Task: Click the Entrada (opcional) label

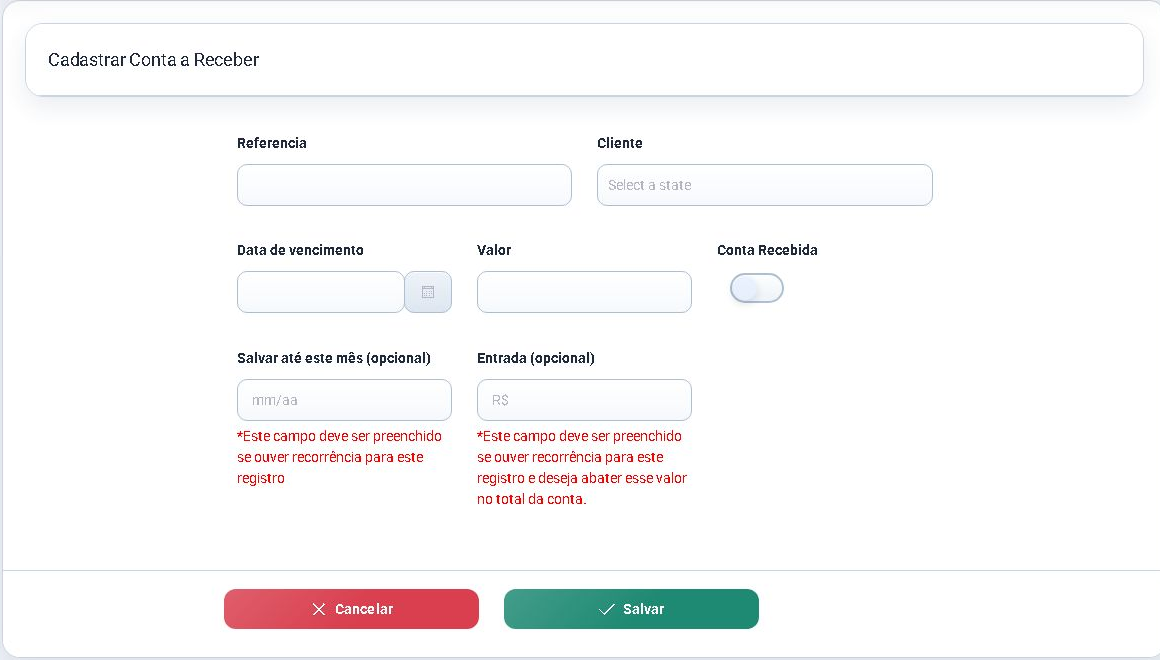Action: pos(536,358)
